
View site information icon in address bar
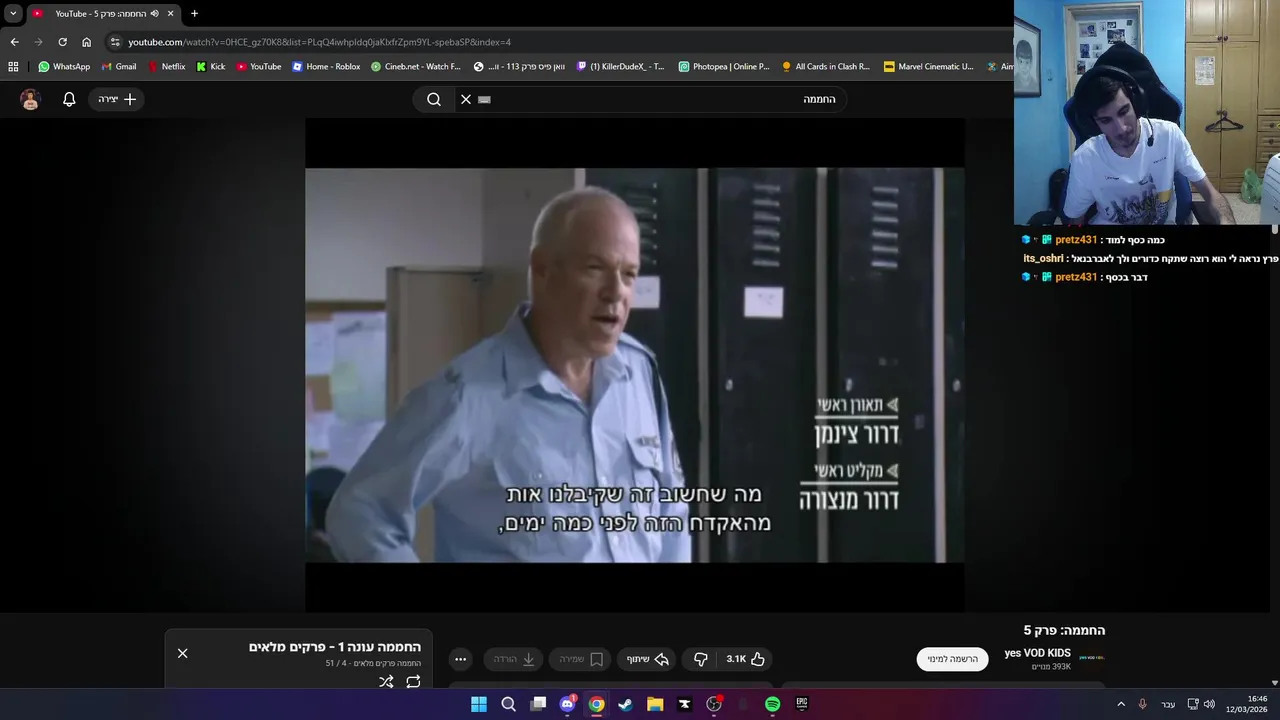[115, 42]
